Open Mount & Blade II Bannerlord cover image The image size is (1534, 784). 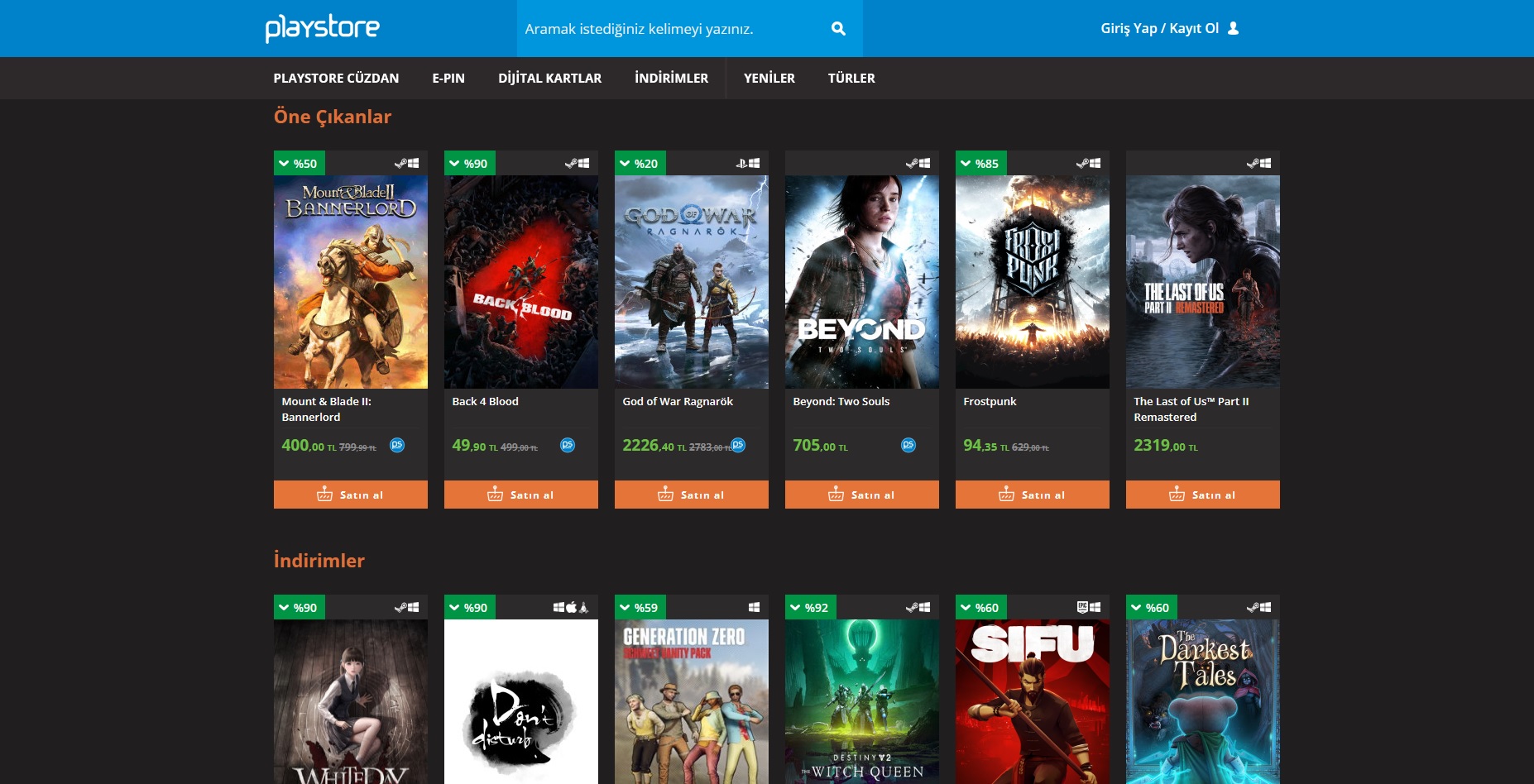click(351, 282)
